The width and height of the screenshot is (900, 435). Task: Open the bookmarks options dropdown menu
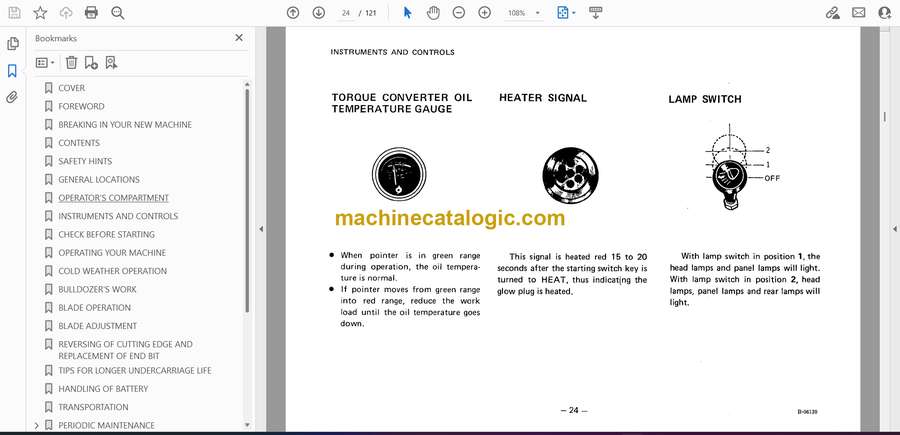point(44,62)
